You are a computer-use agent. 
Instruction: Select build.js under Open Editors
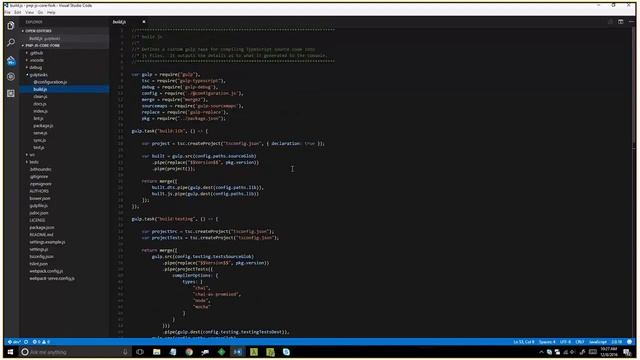[x=44, y=38]
